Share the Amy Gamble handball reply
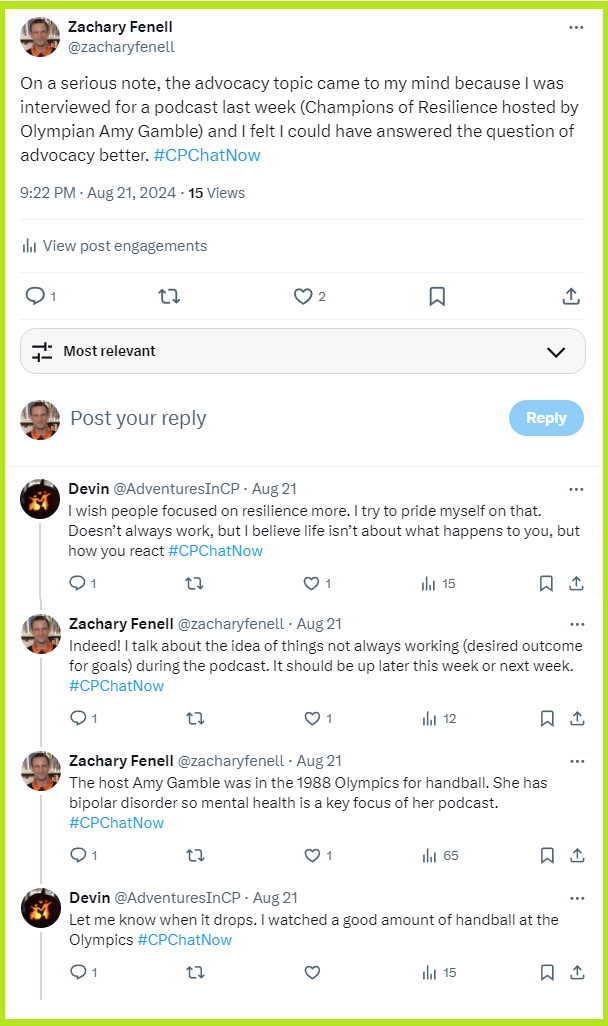This screenshot has height=1026, width=608. click(x=576, y=855)
